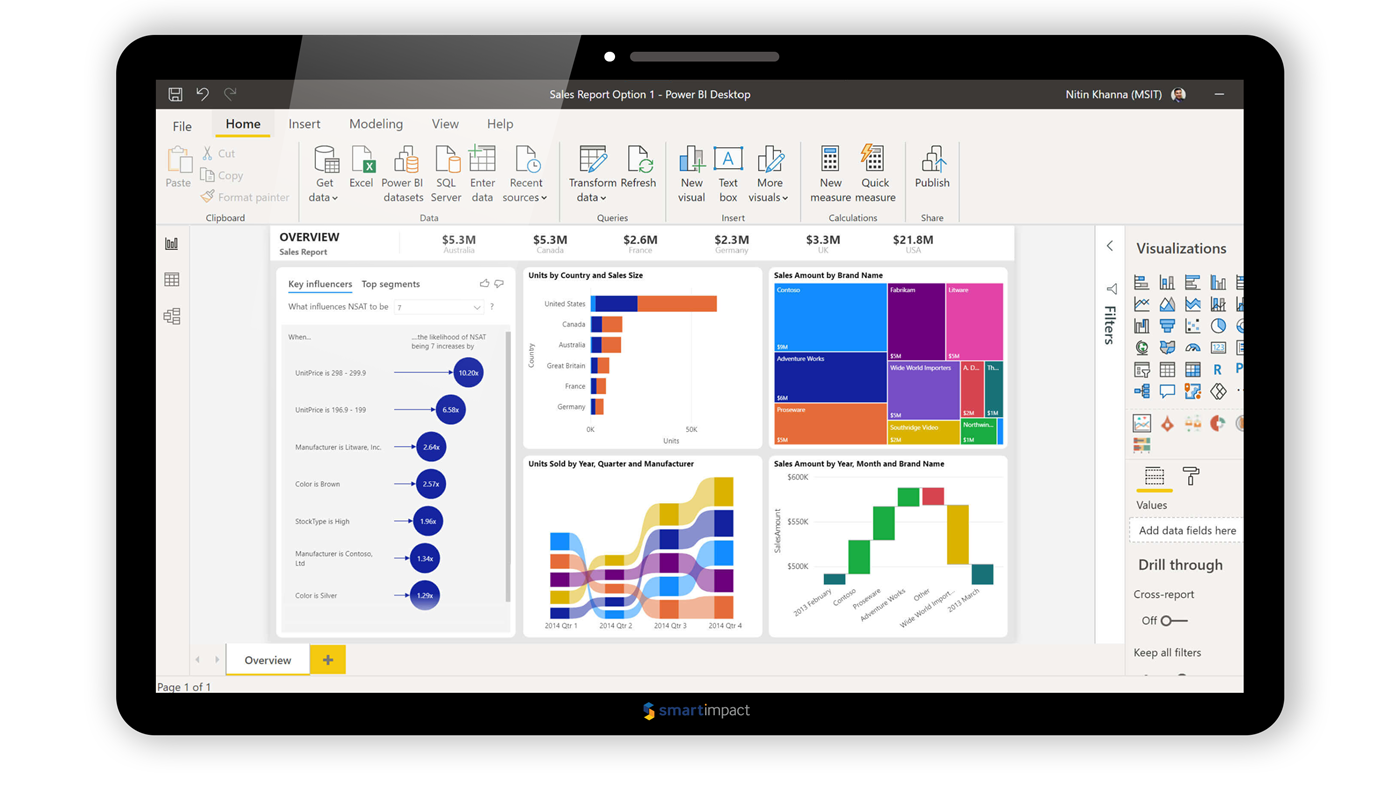Insert a Text box
Screen dimensions: 1400x787
tap(728, 174)
